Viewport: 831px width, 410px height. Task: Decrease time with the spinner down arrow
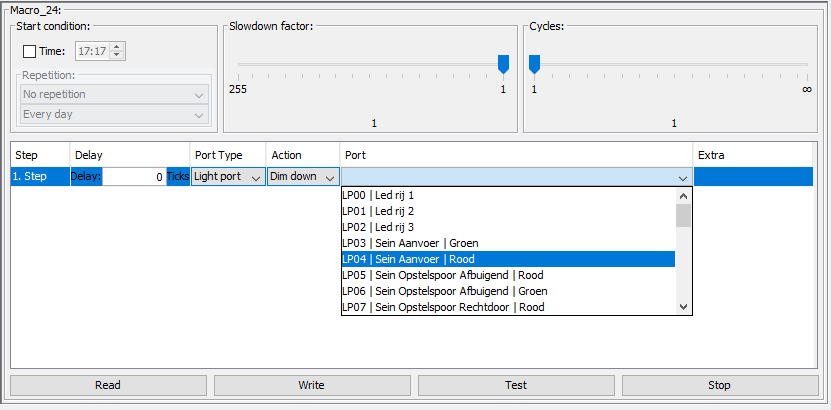[x=118, y=56]
